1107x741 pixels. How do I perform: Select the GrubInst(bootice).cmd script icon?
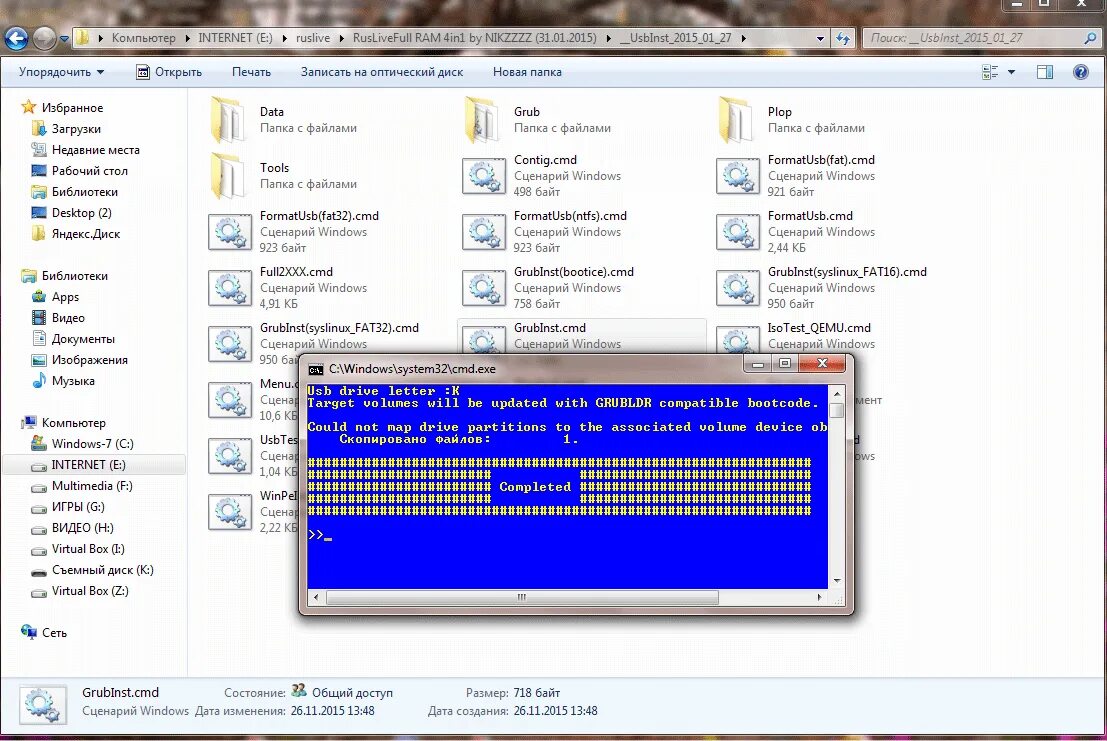[x=484, y=288]
